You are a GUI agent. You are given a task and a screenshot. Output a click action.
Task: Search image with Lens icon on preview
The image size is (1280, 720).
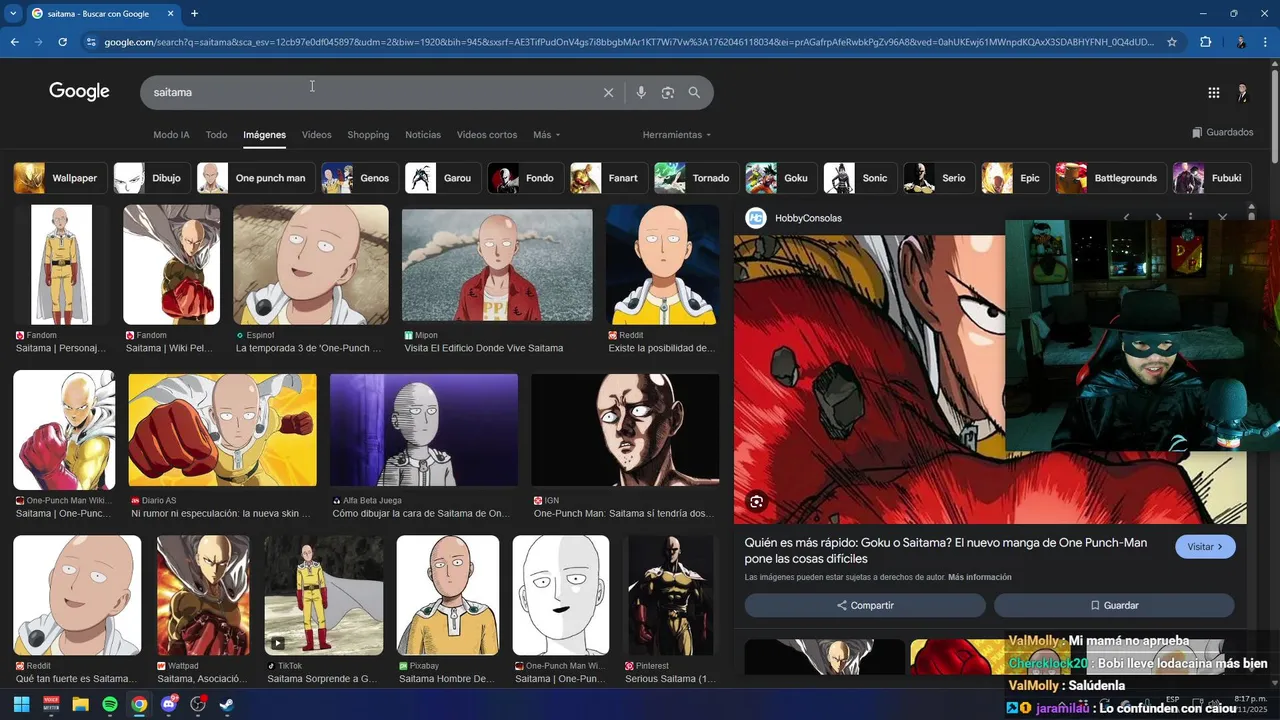point(757,502)
